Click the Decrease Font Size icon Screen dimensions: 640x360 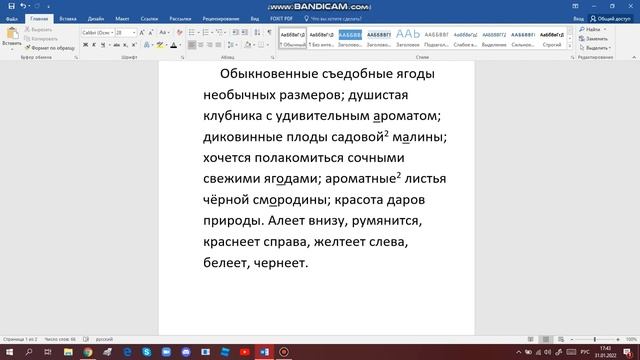[x=151, y=33]
